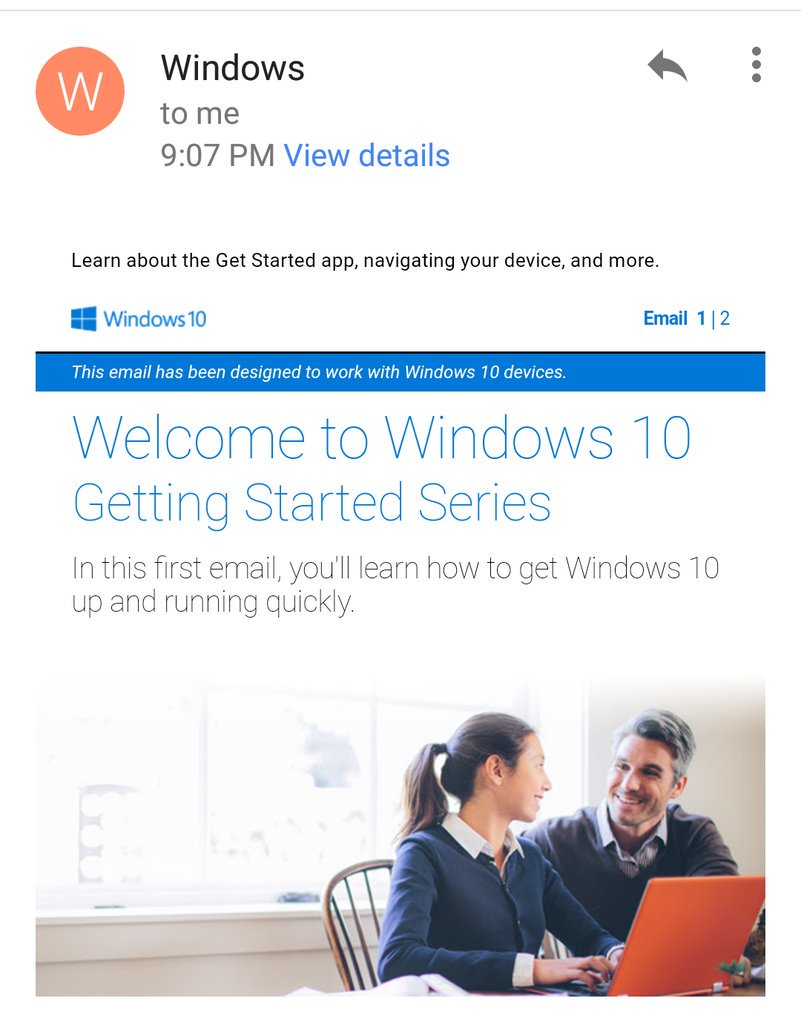Go to email 2 in series

tap(725, 318)
